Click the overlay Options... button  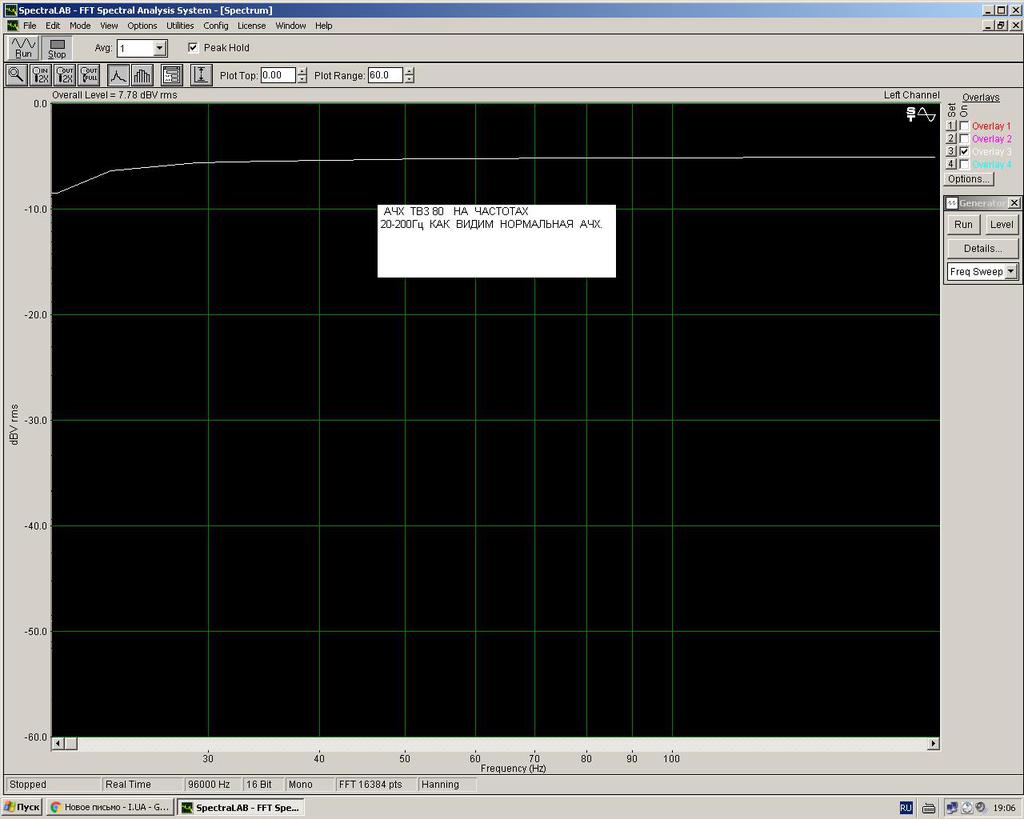coord(968,179)
